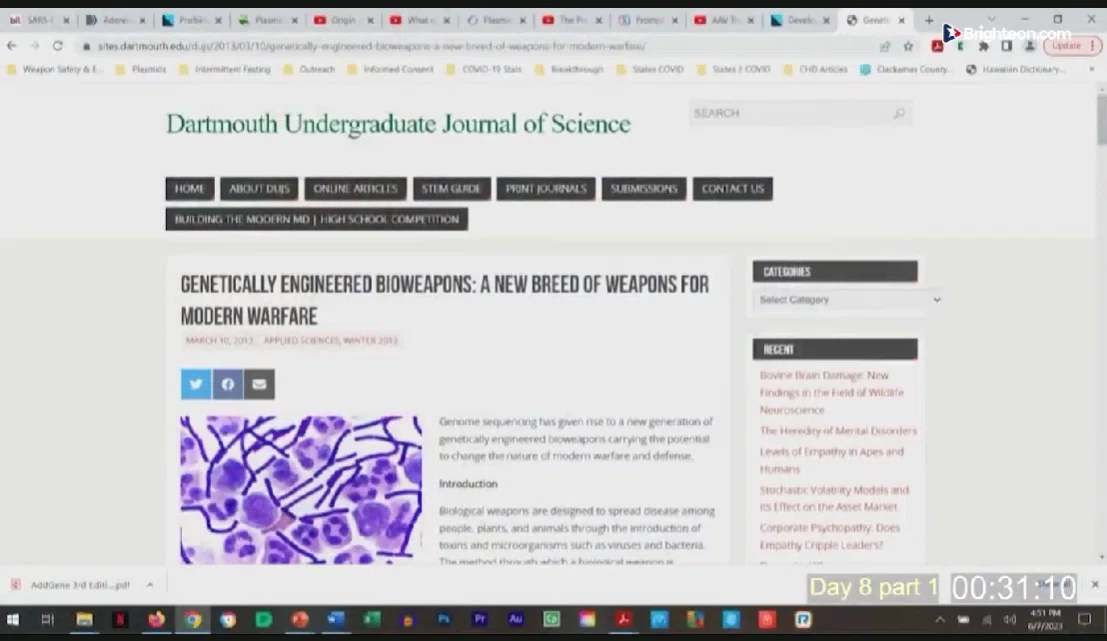Screen dimensions: 1107x641
Task: Open volume control in system tray
Action: coord(1010,620)
